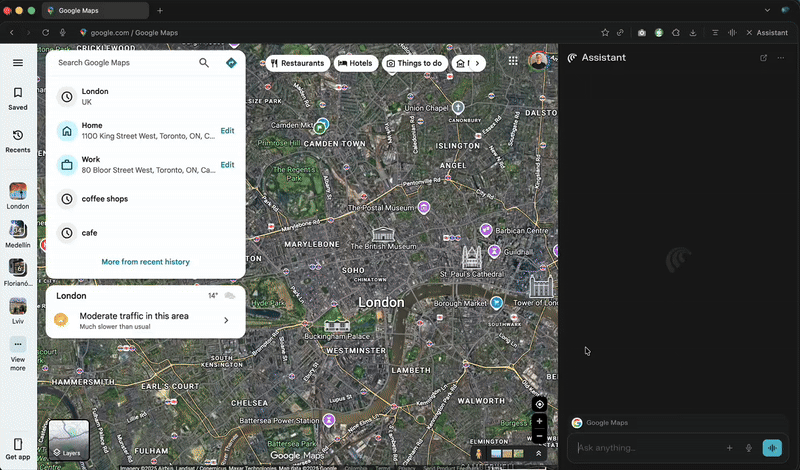Activate the Assistant voice mode button

(x=771, y=448)
